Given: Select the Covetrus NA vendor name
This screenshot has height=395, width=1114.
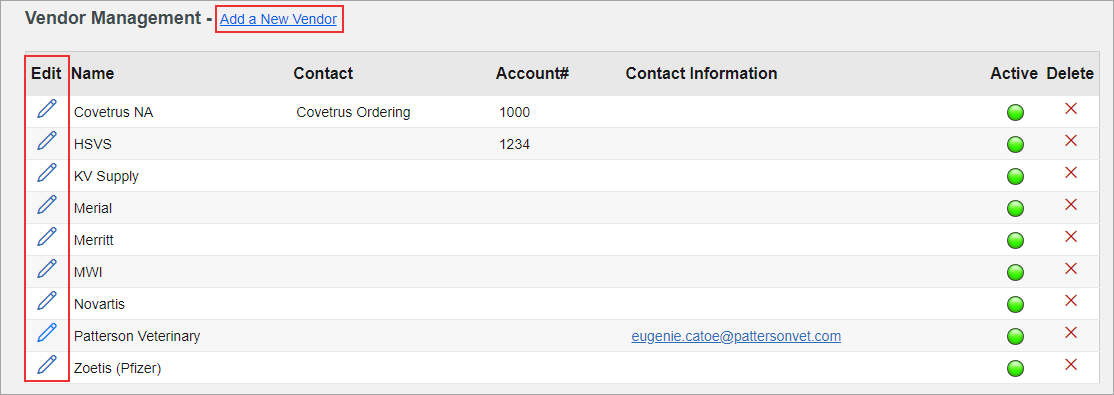Looking at the screenshot, I should [x=114, y=112].
